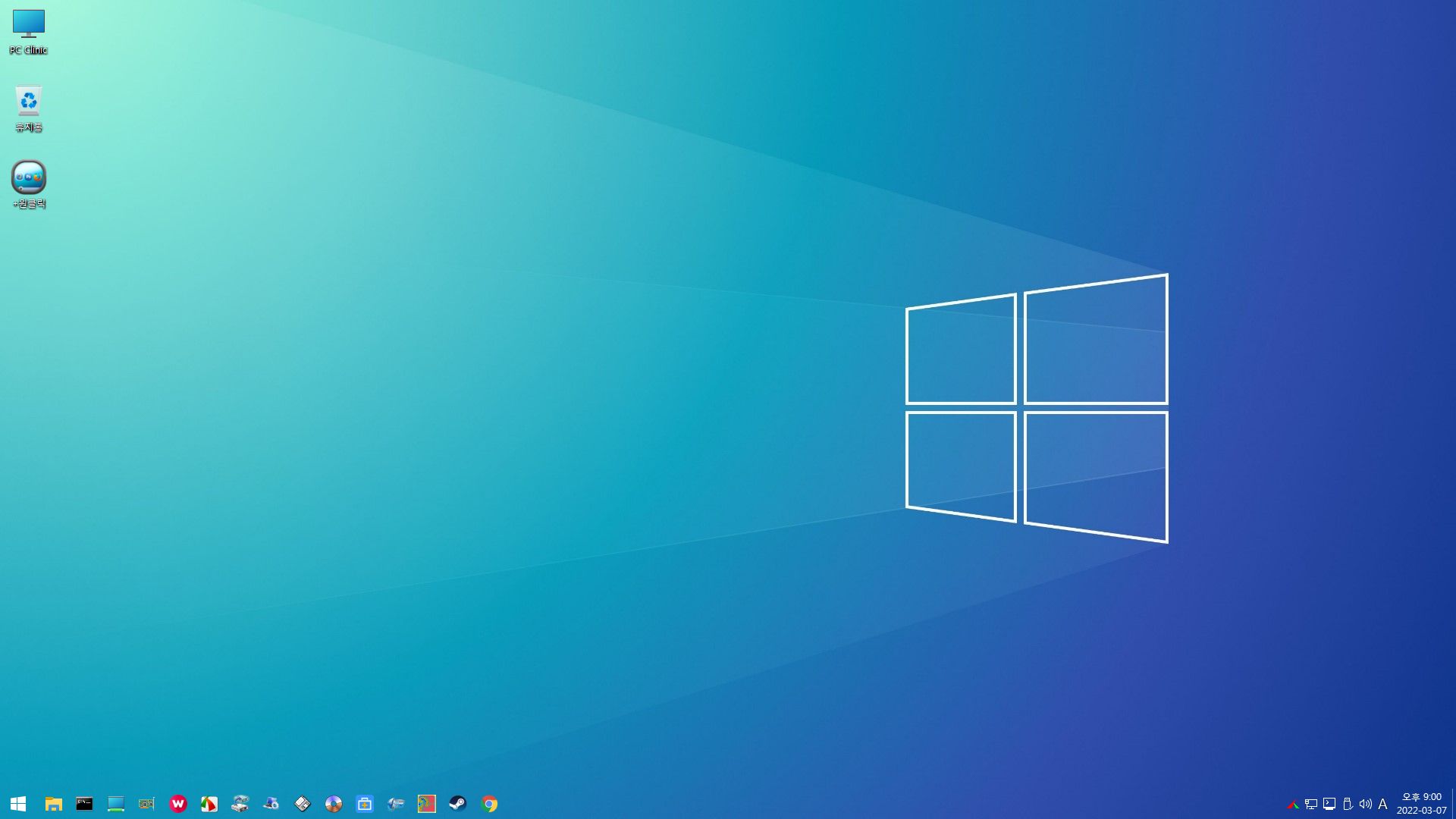Open the network status tray icon
The height and width of the screenshot is (819, 1456).
1311,805
